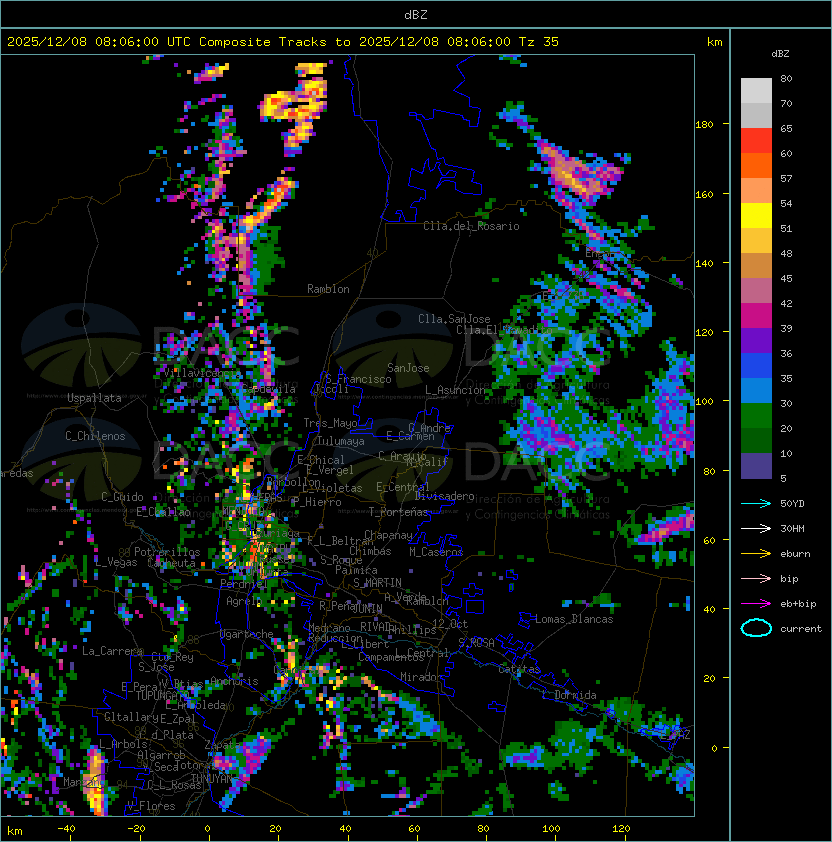The image size is (832, 842).
Task: Click the 'S_ROSA' map label
Action: coord(476,643)
